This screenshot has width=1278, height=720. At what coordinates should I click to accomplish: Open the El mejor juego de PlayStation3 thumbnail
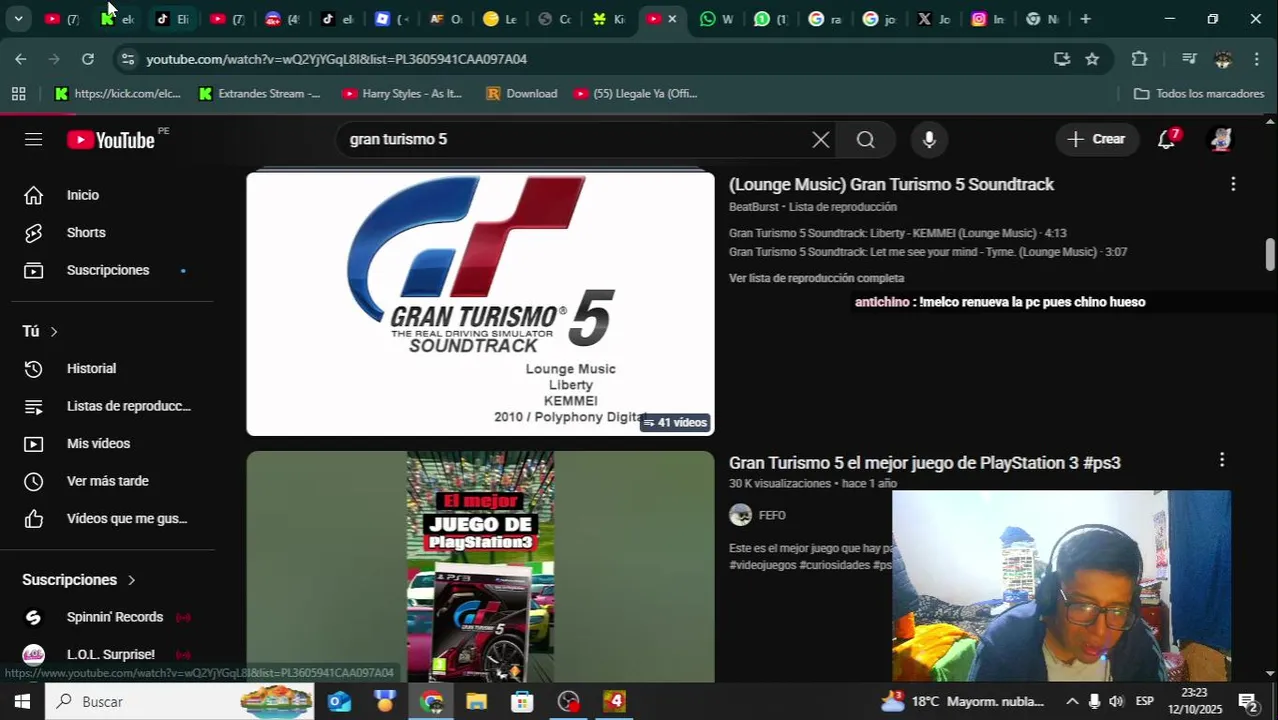coord(480,566)
